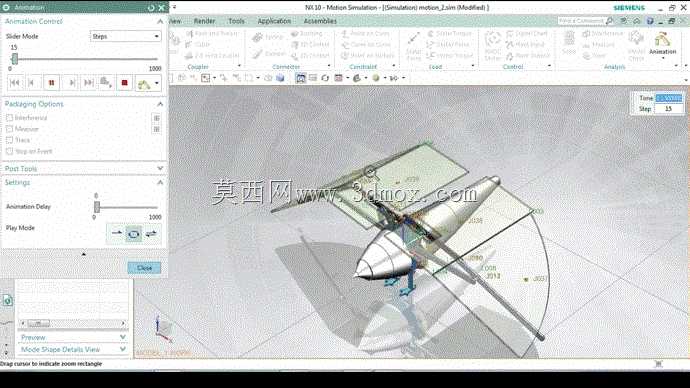The height and width of the screenshot is (388, 690).
Task: Expand the Load group dropdown arrow
Action: point(473,66)
